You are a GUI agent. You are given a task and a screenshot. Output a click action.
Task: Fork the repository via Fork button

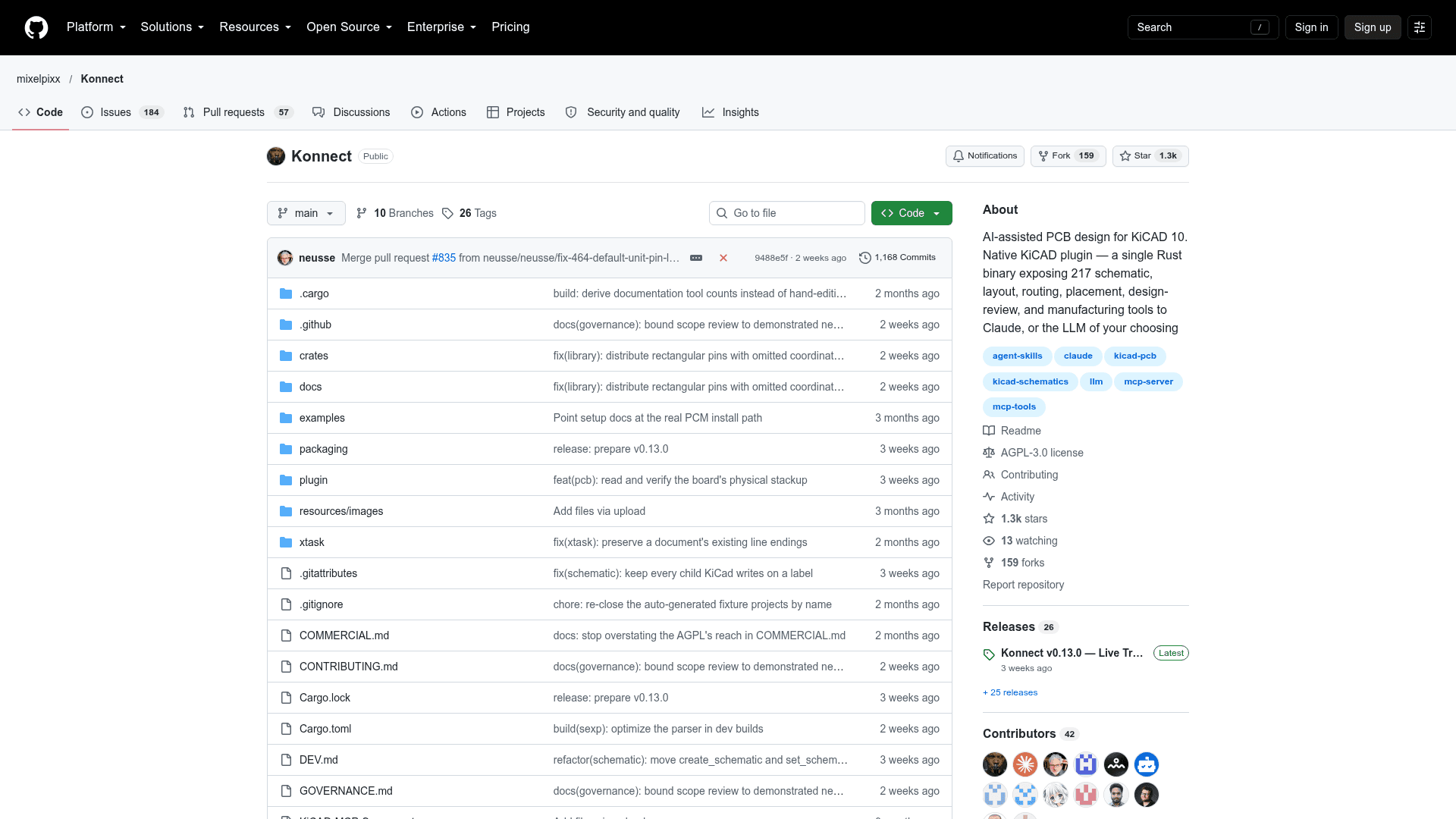1068,156
